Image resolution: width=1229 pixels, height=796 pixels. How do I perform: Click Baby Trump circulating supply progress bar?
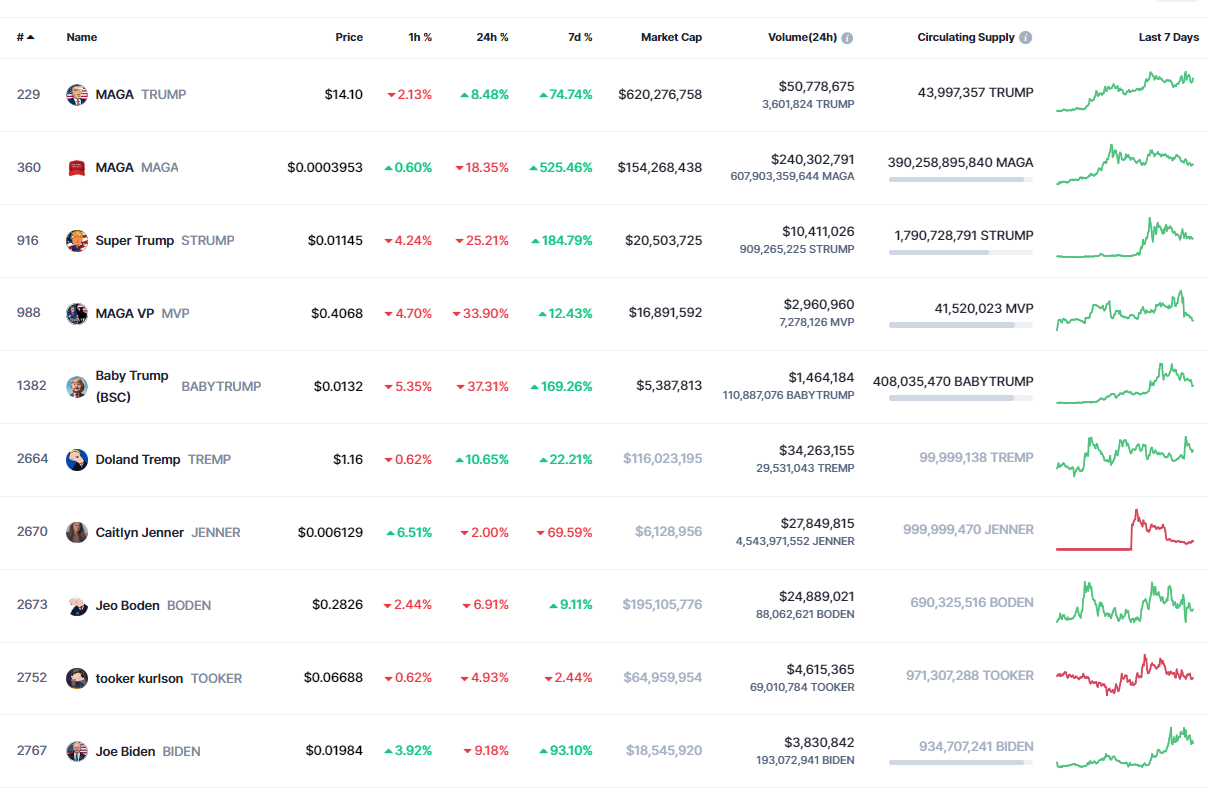tap(961, 398)
